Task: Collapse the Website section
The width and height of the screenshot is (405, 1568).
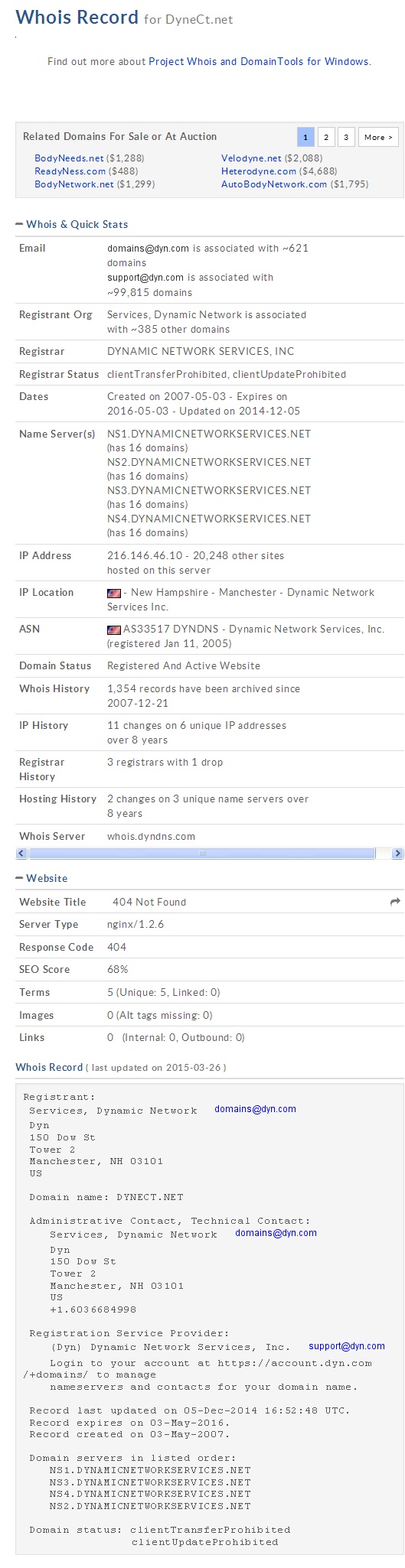Action: [x=19, y=878]
